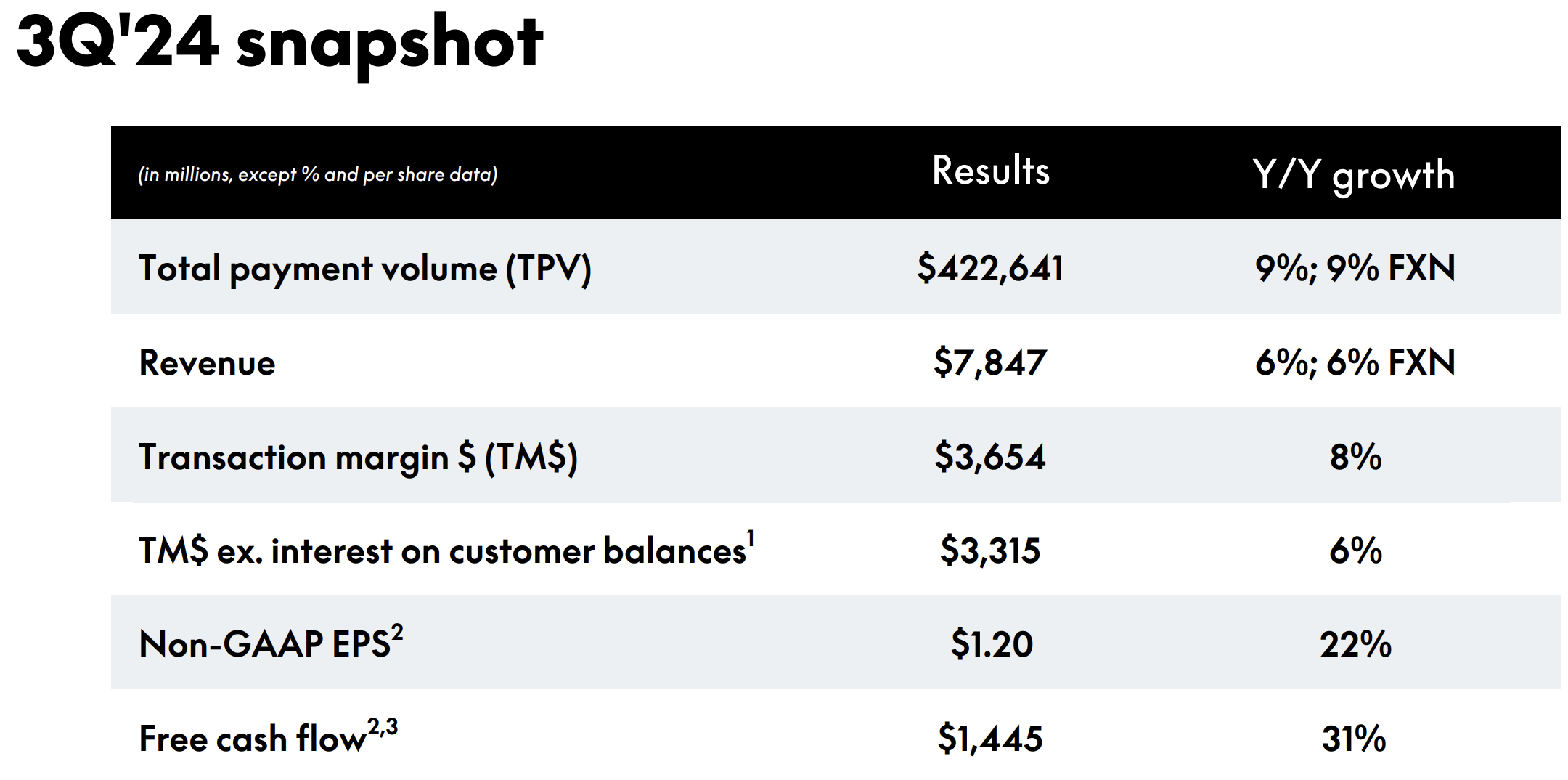Click the "Y/Y growth" column header

pyautogui.click(x=1354, y=175)
